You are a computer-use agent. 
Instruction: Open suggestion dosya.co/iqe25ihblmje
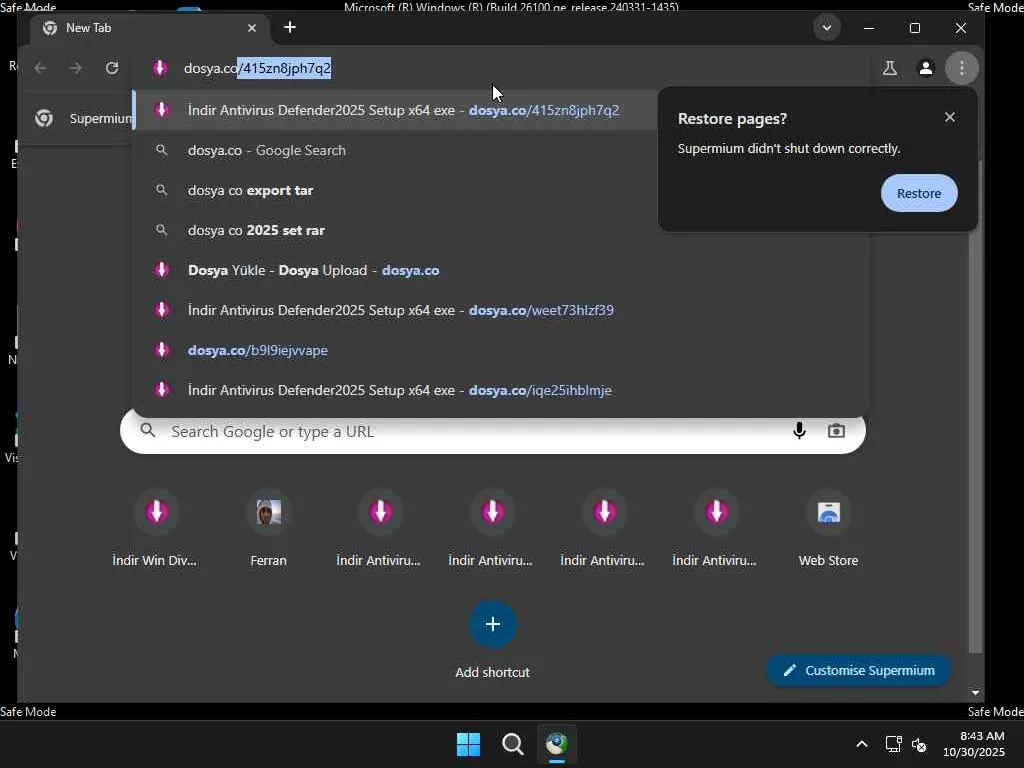(x=500, y=390)
